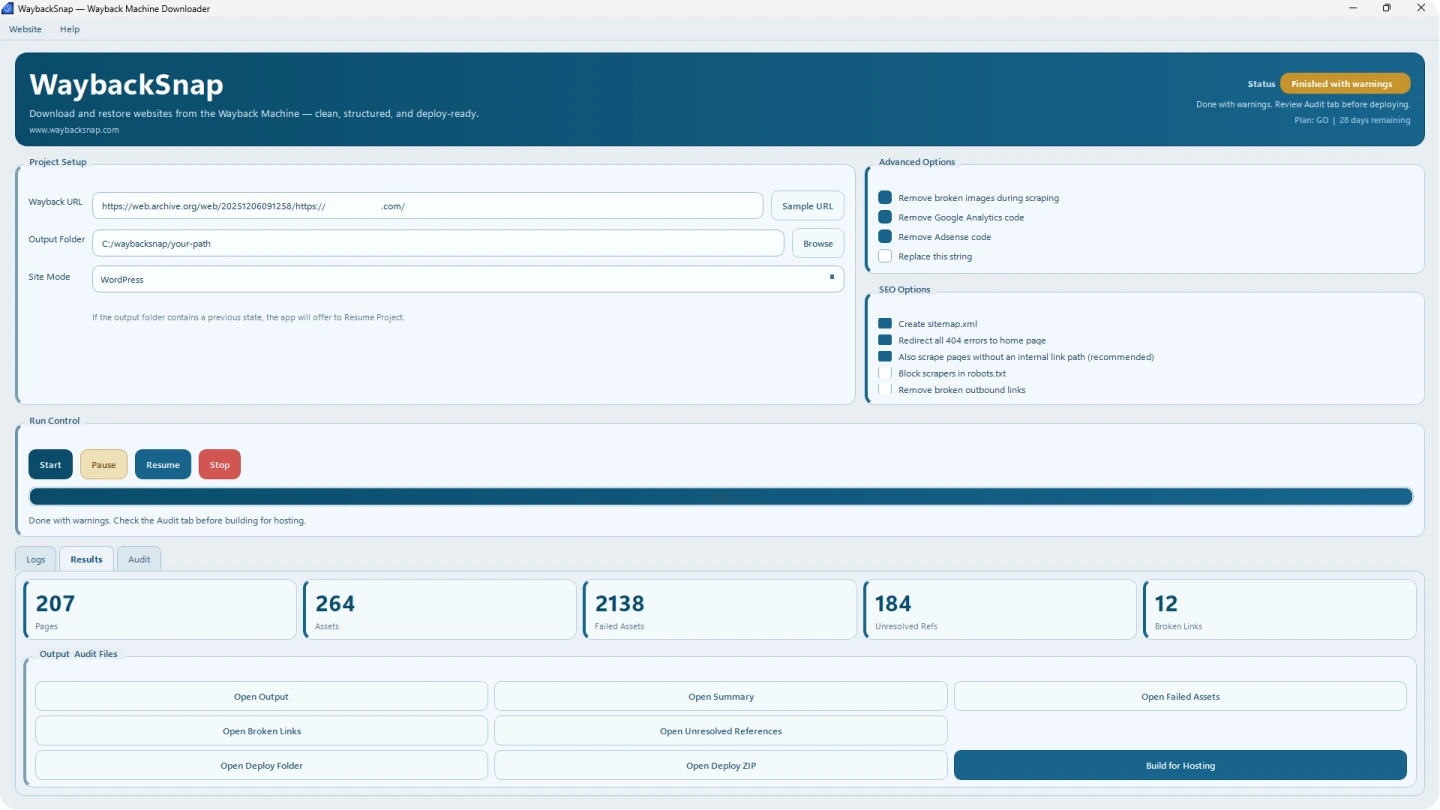Toggle Remove broken images during scraping

tap(885, 198)
